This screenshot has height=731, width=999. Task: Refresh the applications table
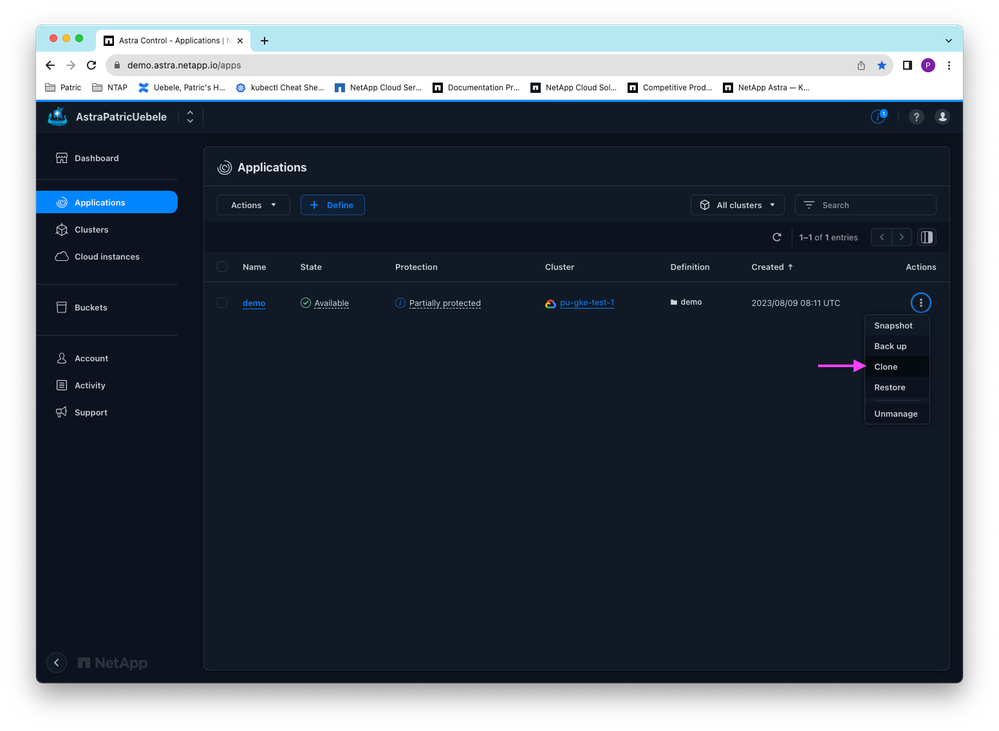click(777, 237)
